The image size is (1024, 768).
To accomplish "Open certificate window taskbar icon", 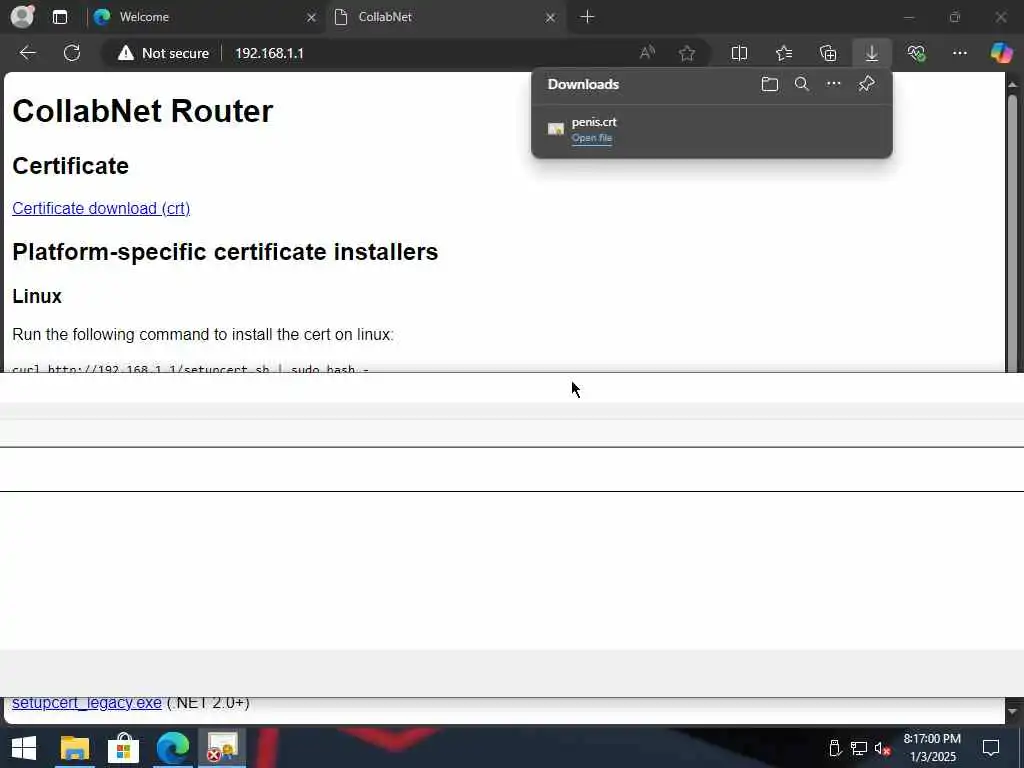I will pos(222,748).
